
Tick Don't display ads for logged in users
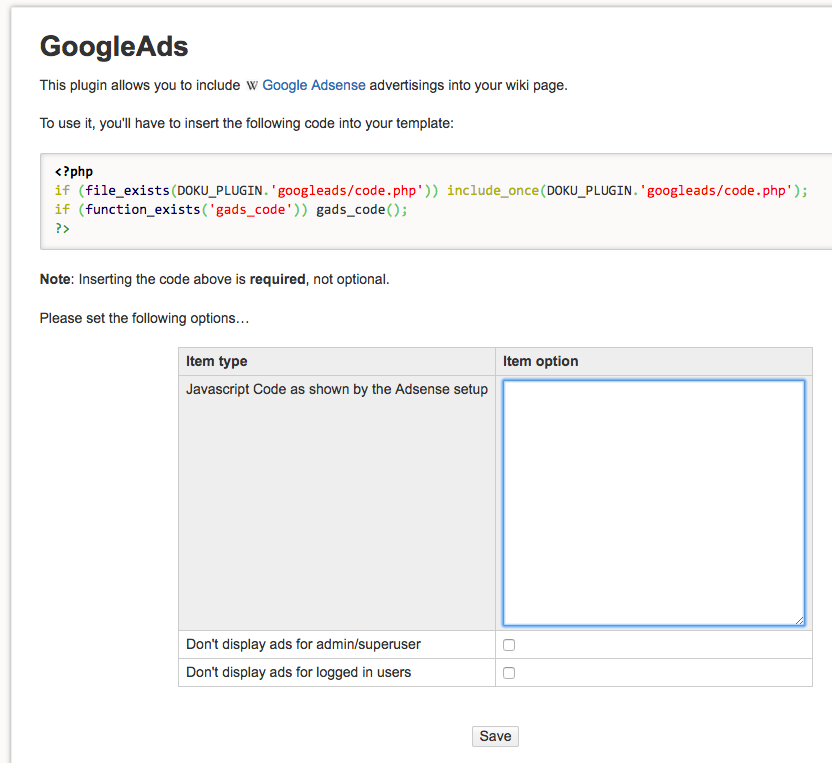(509, 673)
